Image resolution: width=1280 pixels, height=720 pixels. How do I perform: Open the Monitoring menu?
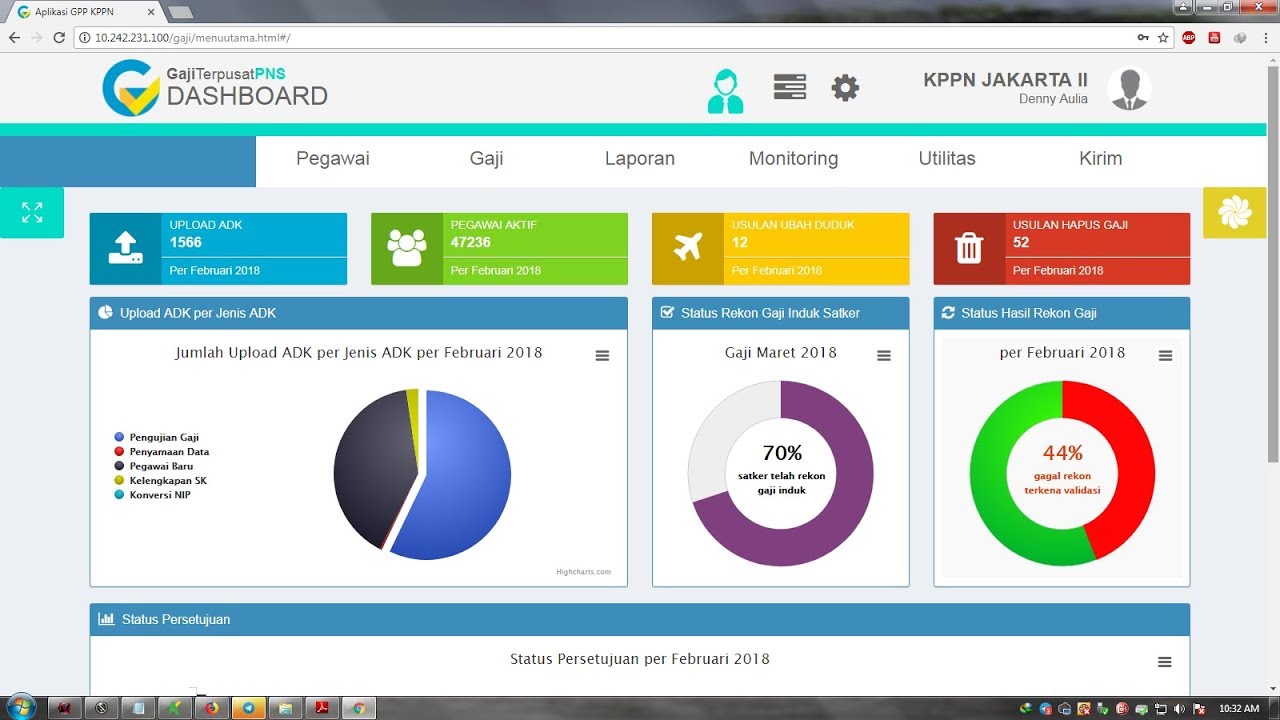794,159
